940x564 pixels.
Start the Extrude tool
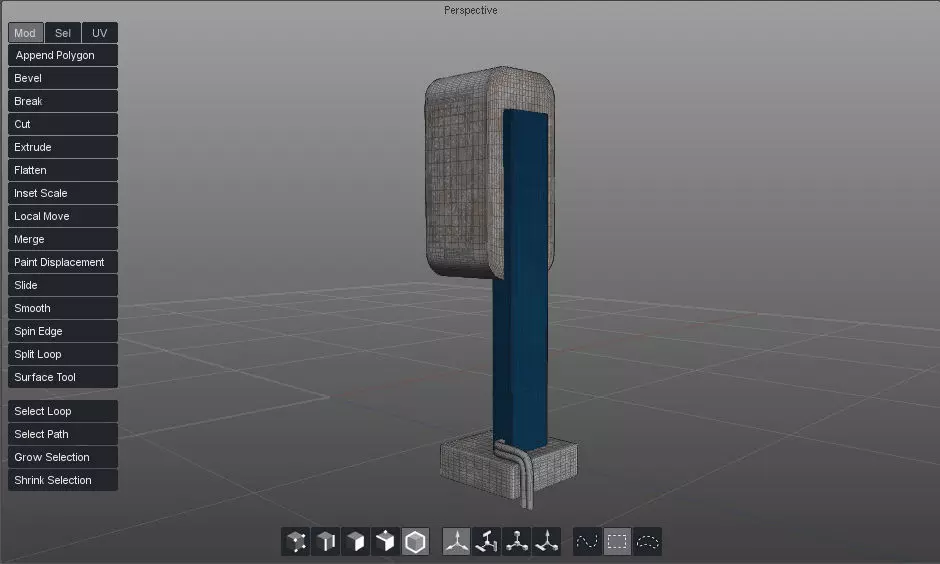click(x=63, y=147)
